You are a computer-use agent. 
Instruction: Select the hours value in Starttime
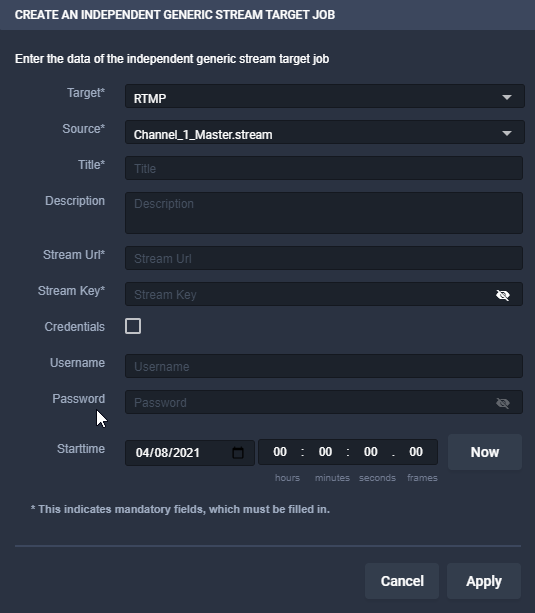click(x=280, y=452)
